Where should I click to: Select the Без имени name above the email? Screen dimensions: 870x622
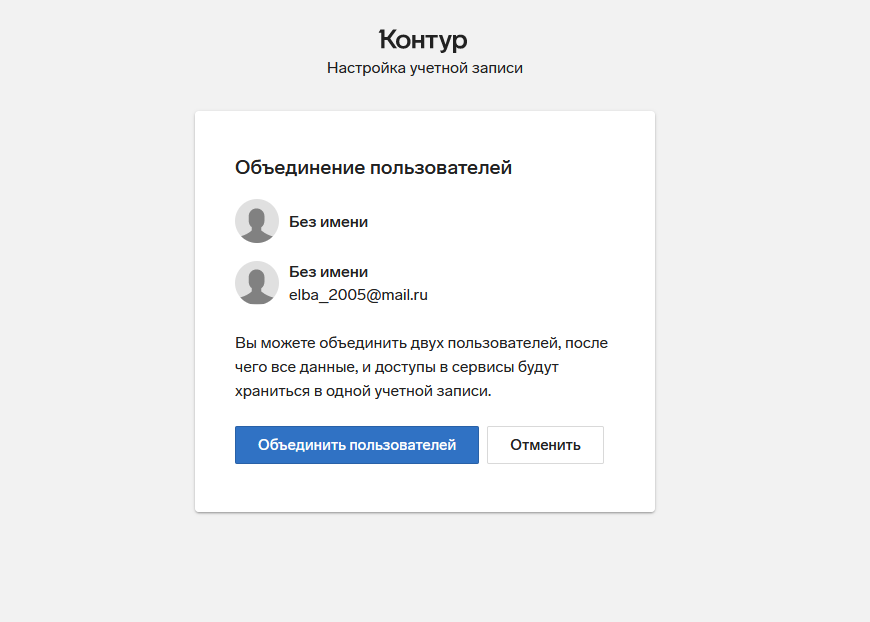[328, 272]
